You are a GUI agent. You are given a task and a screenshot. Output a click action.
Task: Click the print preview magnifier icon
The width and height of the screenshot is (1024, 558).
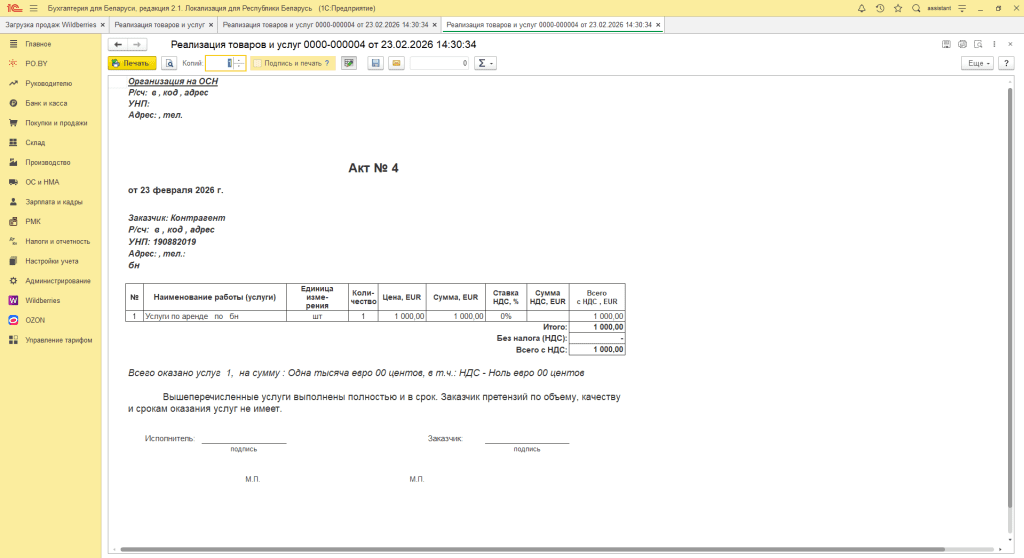point(170,63)
